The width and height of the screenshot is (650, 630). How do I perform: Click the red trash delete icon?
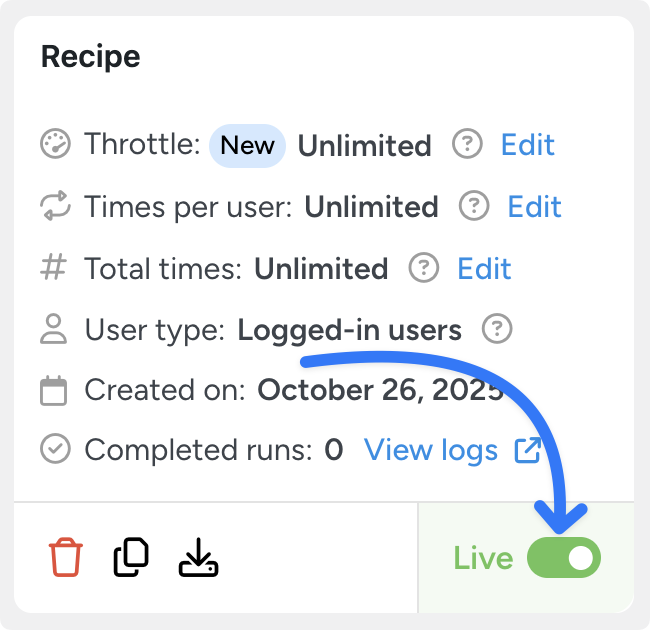click(x=66, y=557)
